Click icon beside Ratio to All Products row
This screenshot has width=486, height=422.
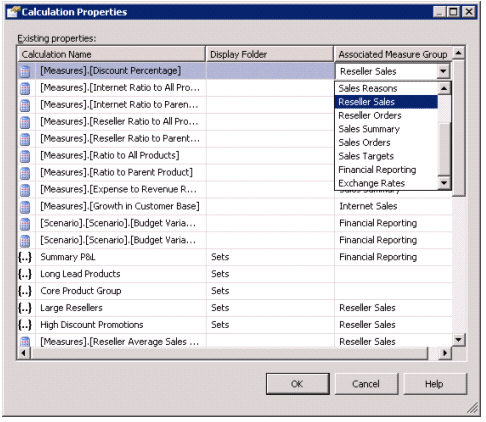(25, 156)
